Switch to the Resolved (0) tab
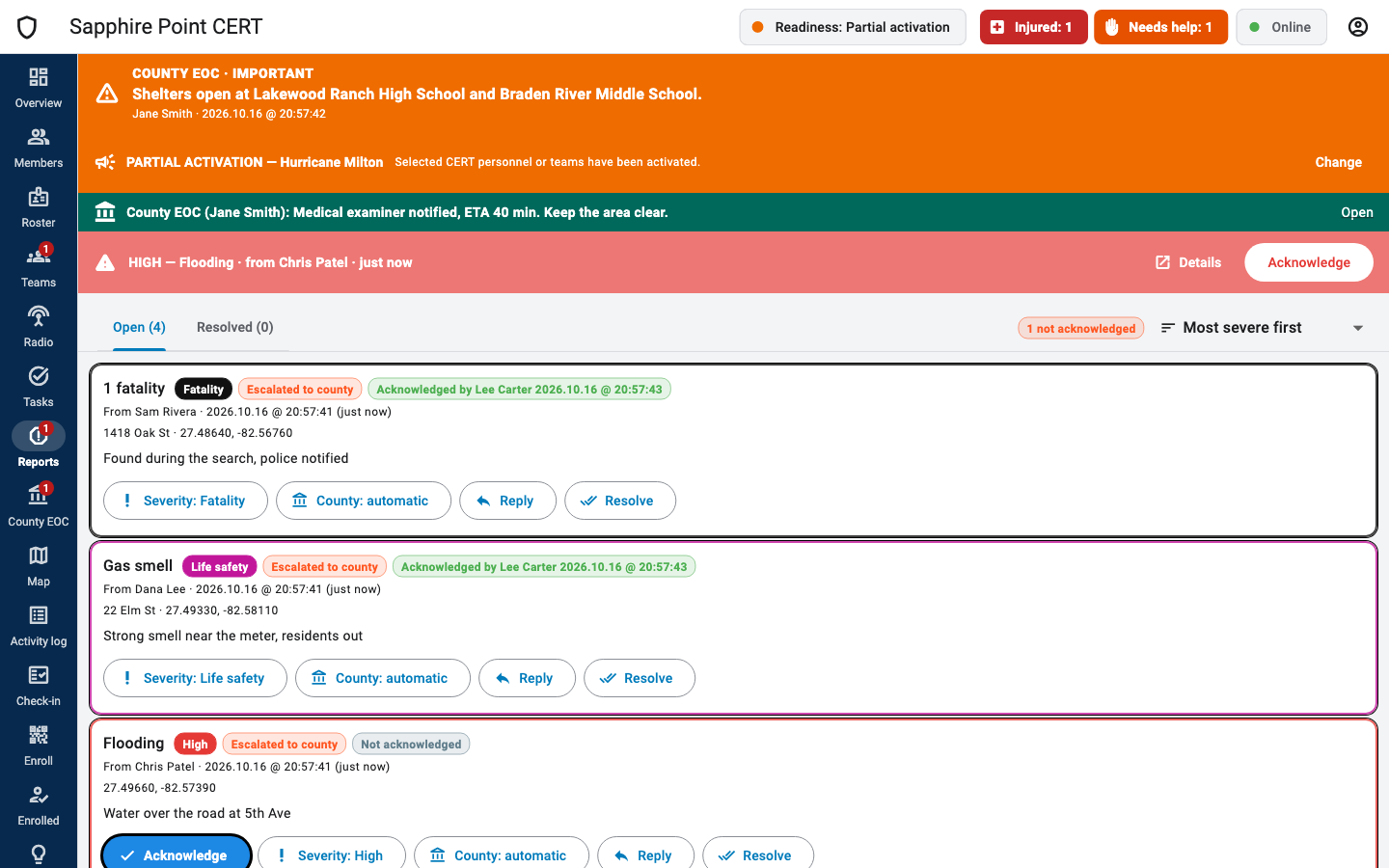This screenshot has height=868, width=1389. tap(235, 328)
